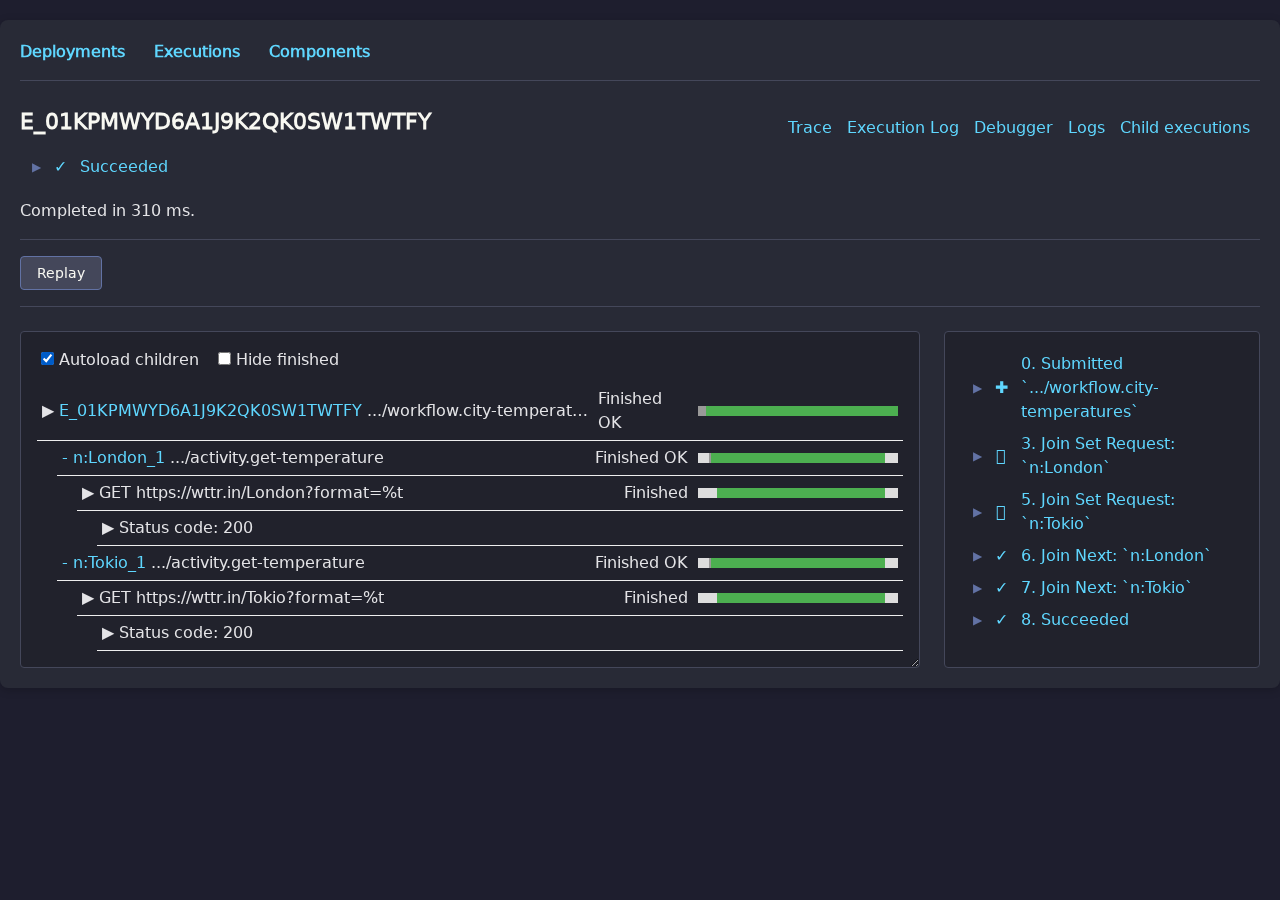Open the 8. Succeeded event link
The width and height of the screenshot is (1280, 900).
click(1075, 619)
